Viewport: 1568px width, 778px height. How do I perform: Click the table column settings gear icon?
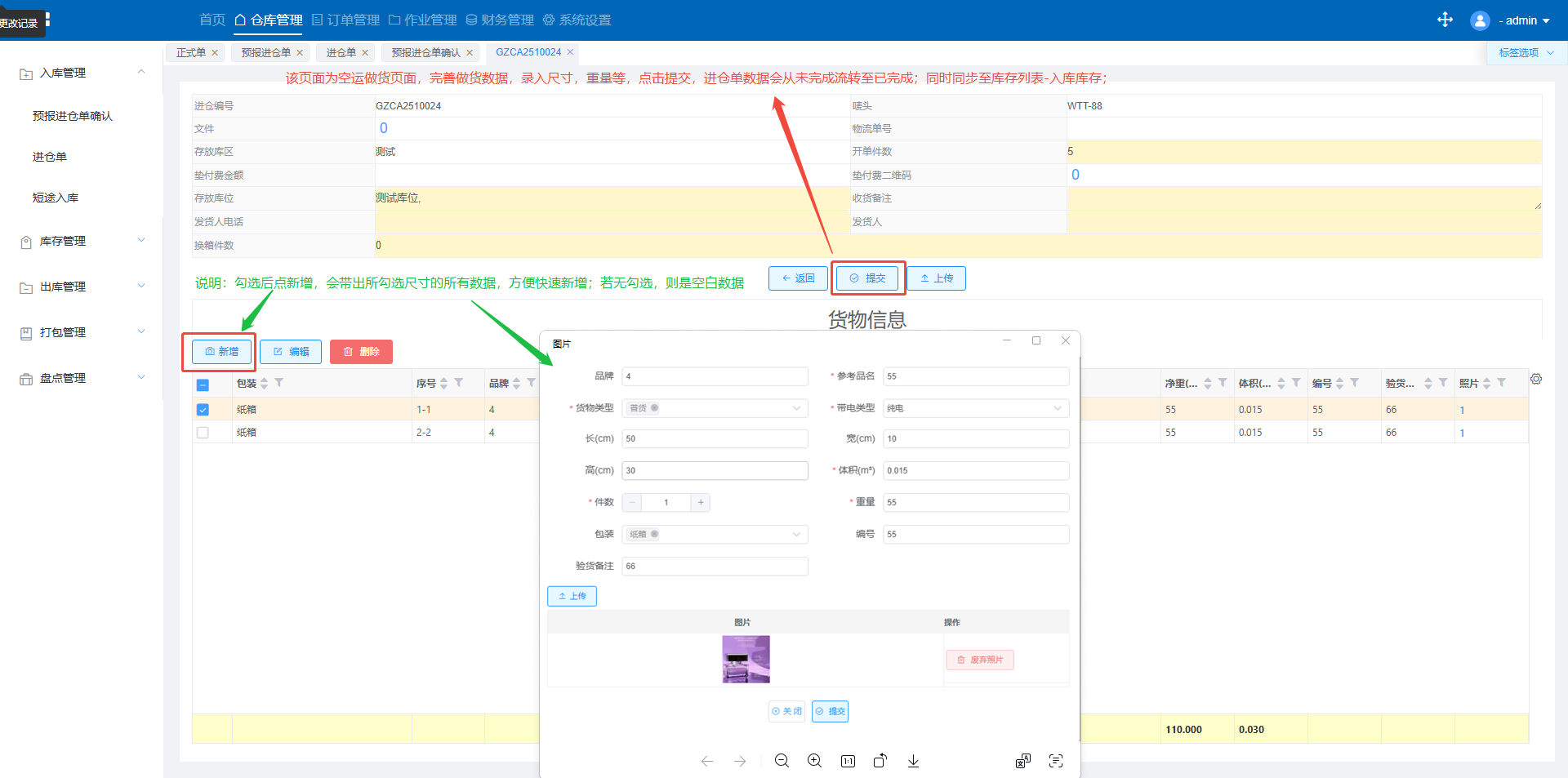tap(1536, 380)
